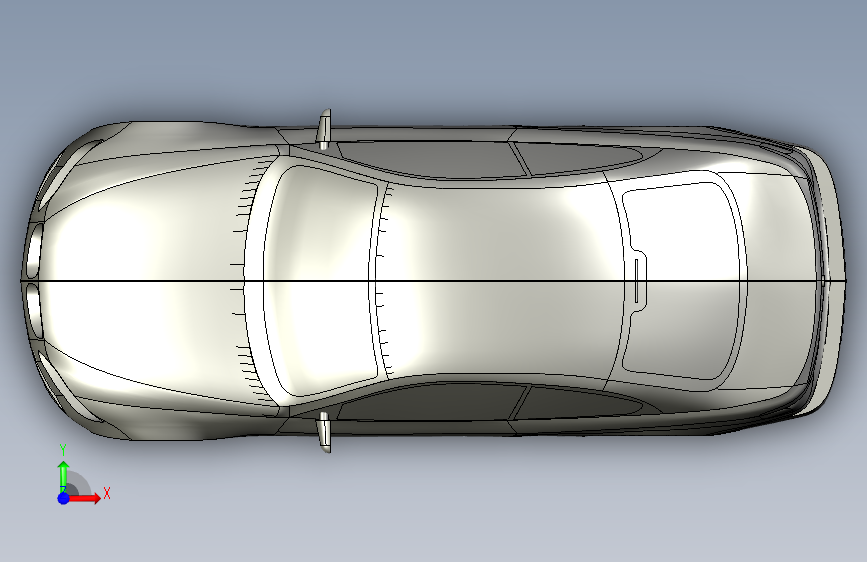Click the green Y axis arrow of triad
This screenshot has width=867, height=562.
pos(64,476)
